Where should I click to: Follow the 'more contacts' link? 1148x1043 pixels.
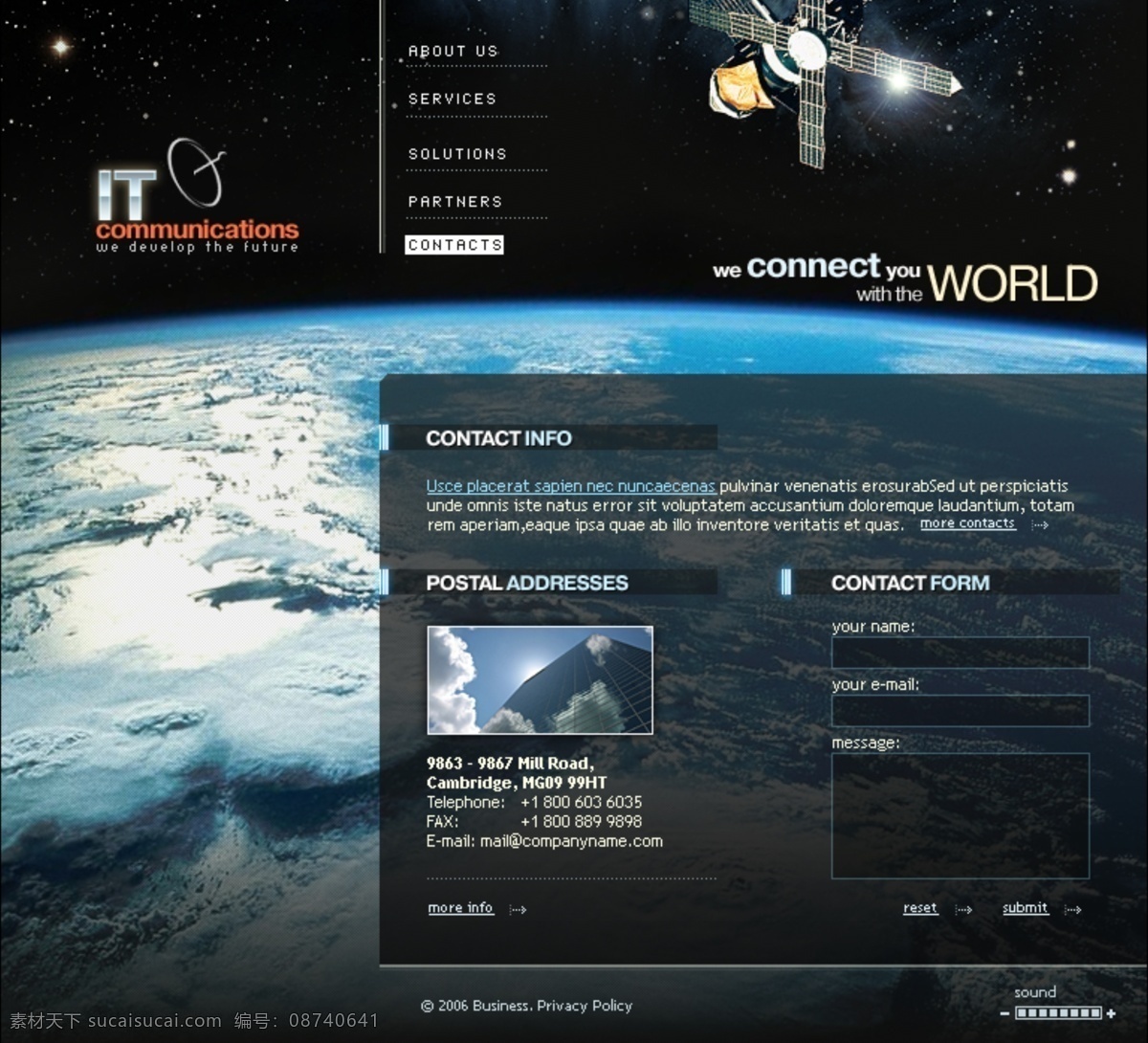tap(967, 523)
